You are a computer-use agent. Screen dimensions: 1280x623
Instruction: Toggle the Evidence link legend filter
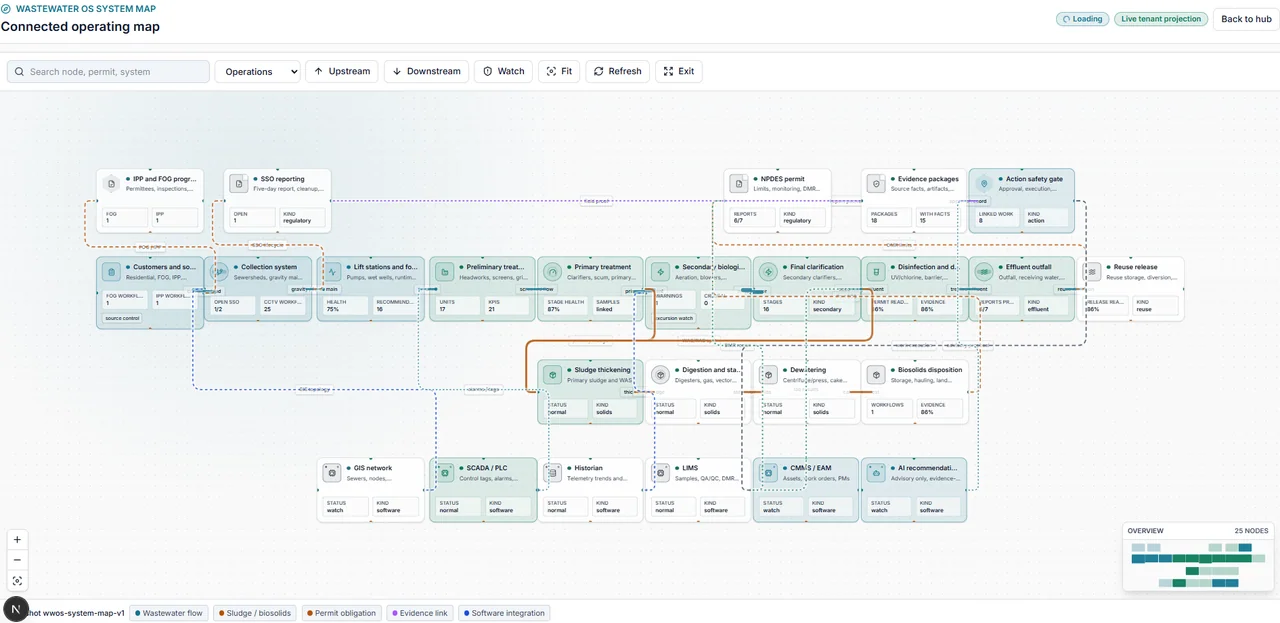coord(420,613)
